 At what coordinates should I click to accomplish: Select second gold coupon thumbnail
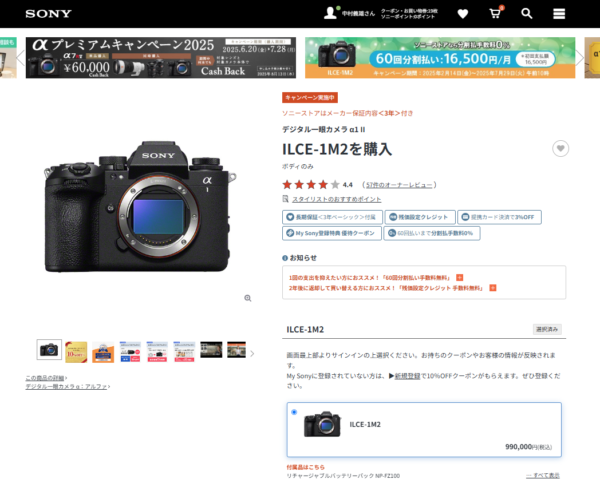(x=76, y=352)
